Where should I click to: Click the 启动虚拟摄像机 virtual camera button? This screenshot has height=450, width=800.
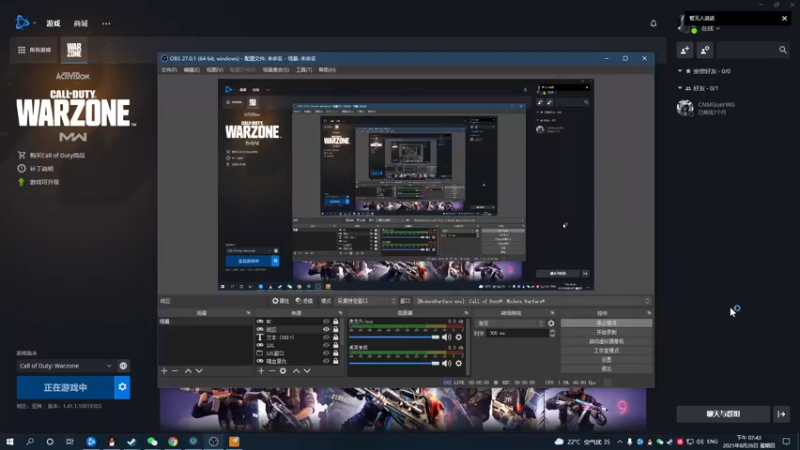coord(606,341)
